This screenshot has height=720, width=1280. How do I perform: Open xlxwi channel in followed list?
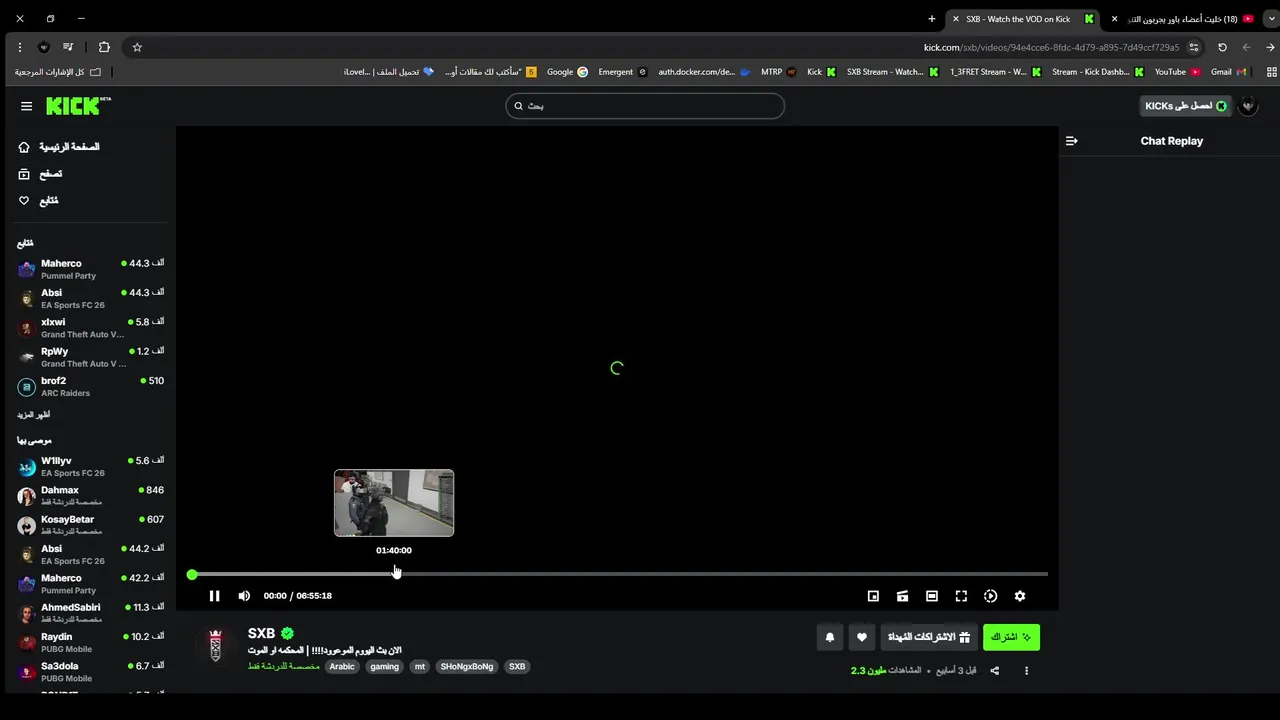coord(90,328)
